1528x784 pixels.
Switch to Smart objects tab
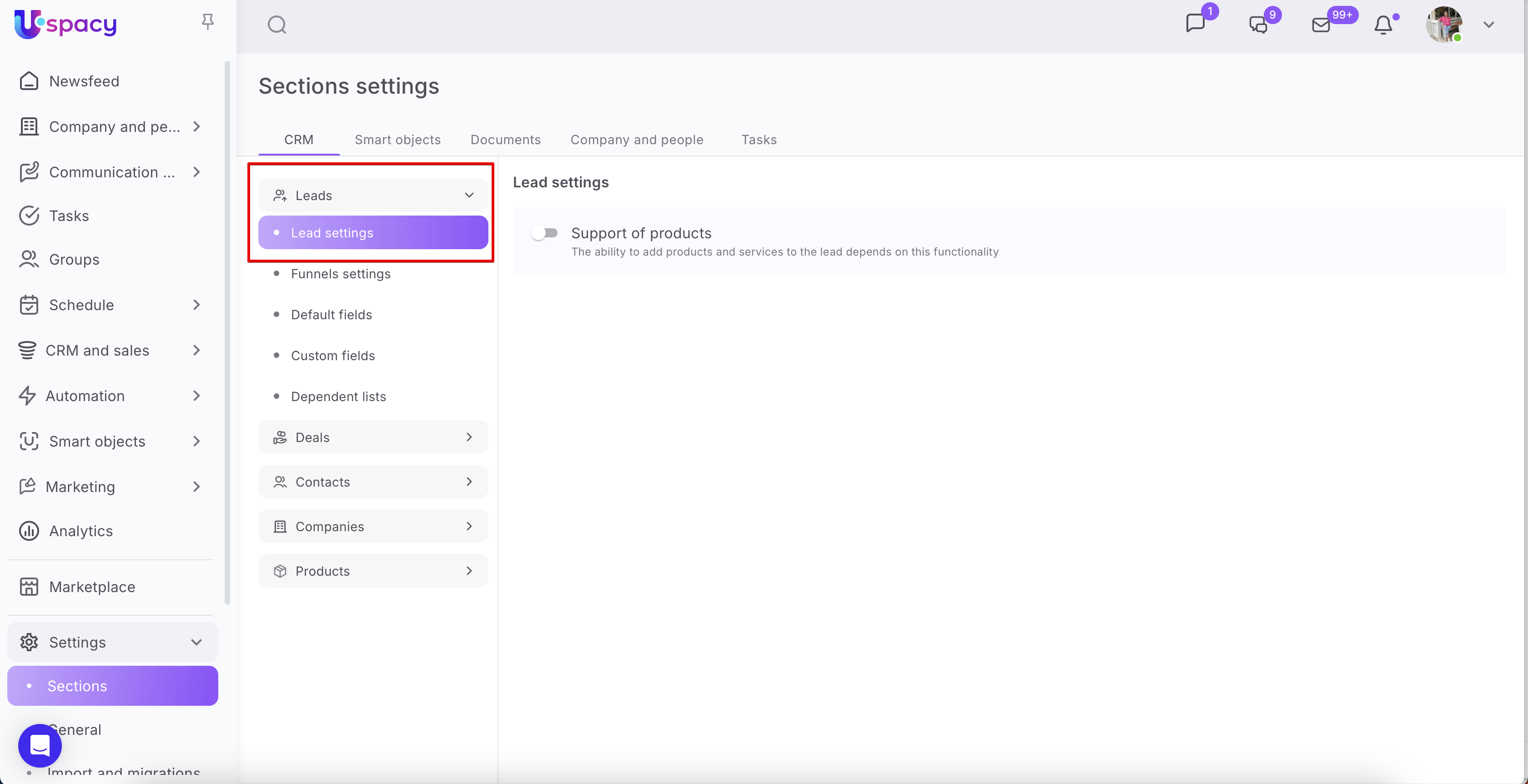tap(397, 139)
